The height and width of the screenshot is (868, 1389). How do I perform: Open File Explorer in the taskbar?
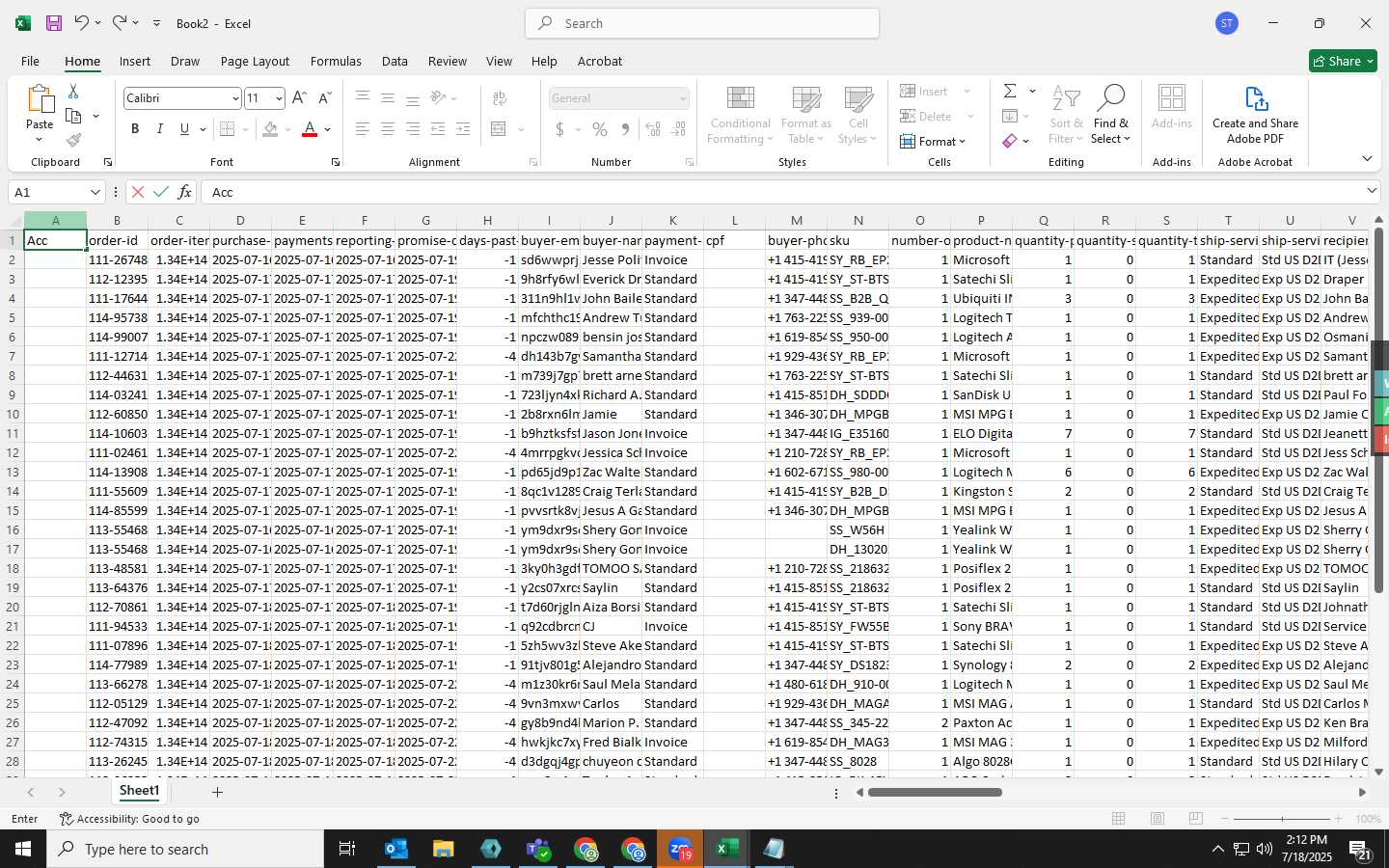coord(443,849)
